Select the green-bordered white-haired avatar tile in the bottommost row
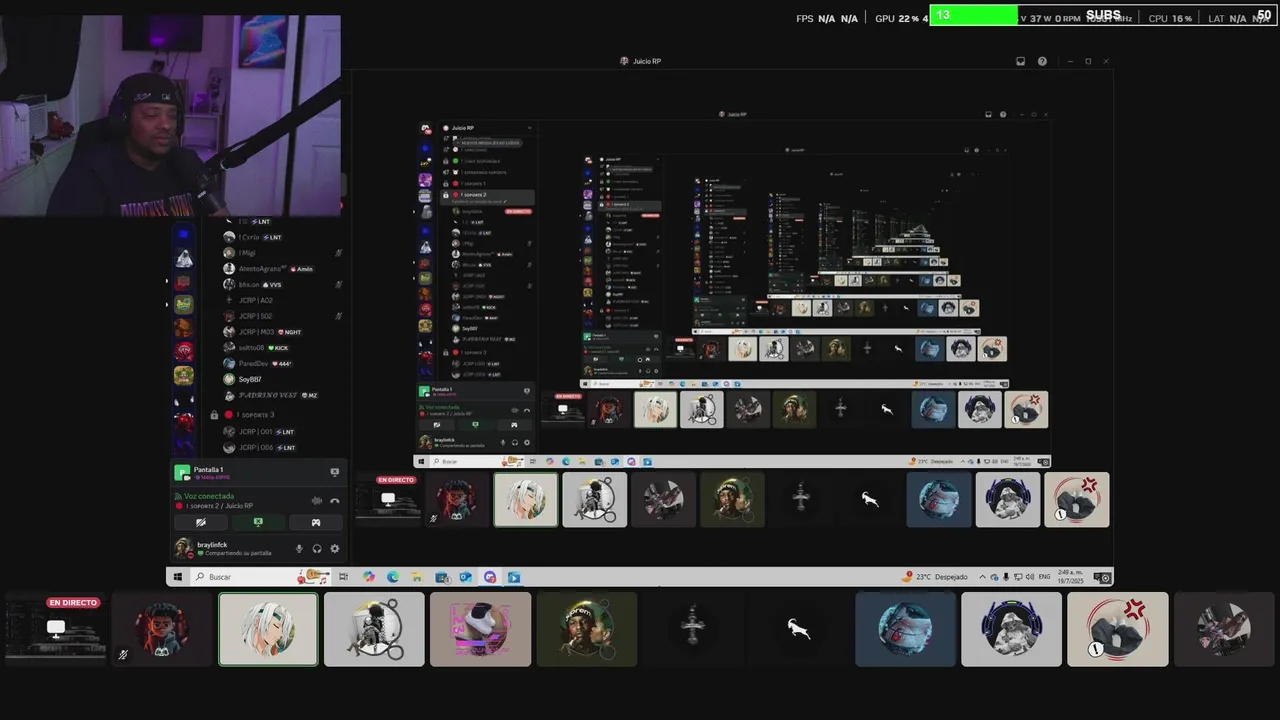The height and width of the screenshot is (720, 1280). coord(268,629)
